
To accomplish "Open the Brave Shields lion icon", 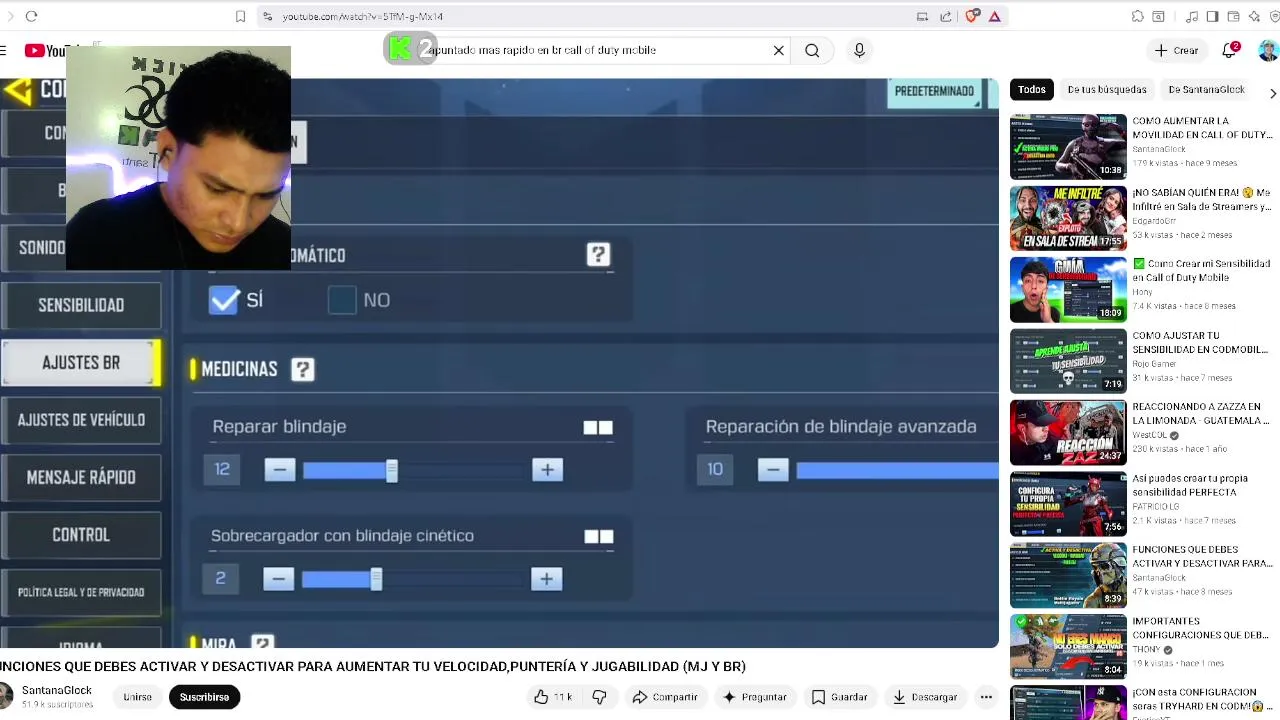I will pos(972,16).
